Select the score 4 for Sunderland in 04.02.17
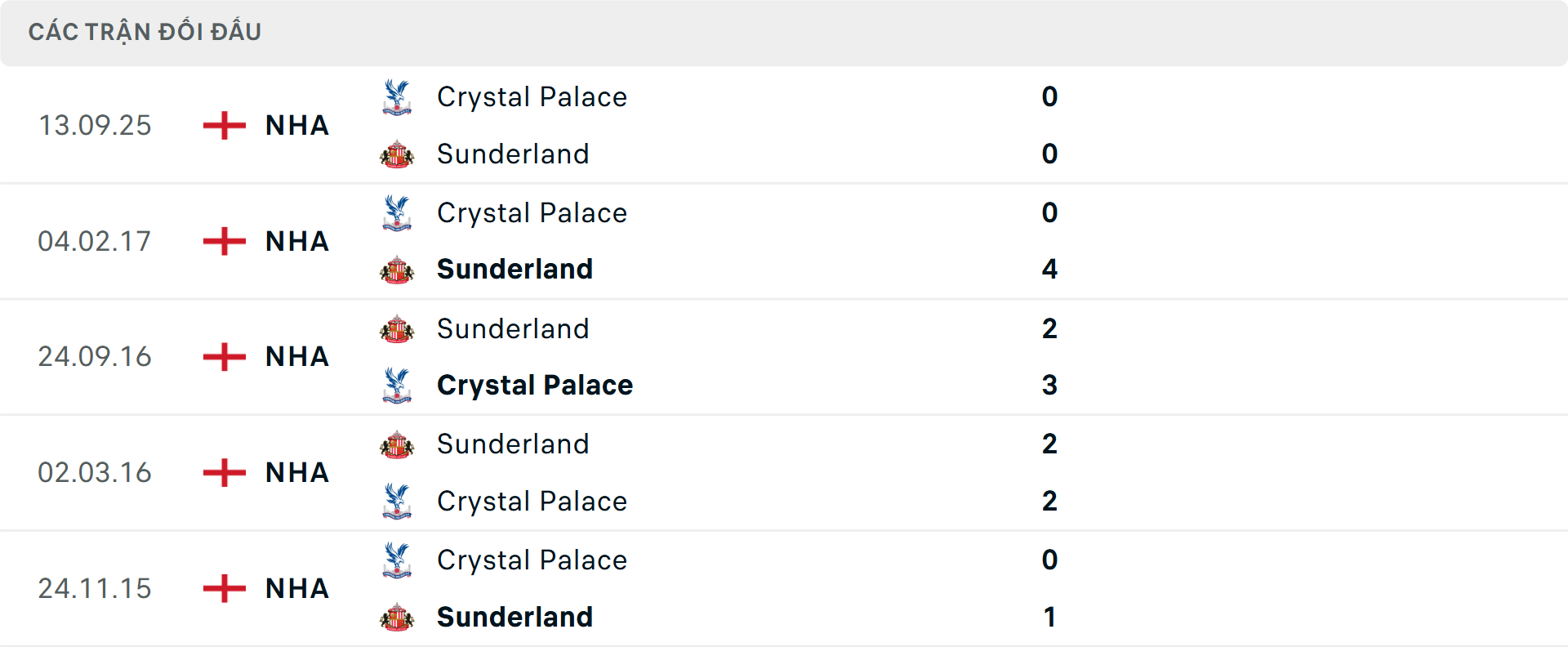Screen dimensions: 1568x647 pyautogui.click(x=1050, y=270)
